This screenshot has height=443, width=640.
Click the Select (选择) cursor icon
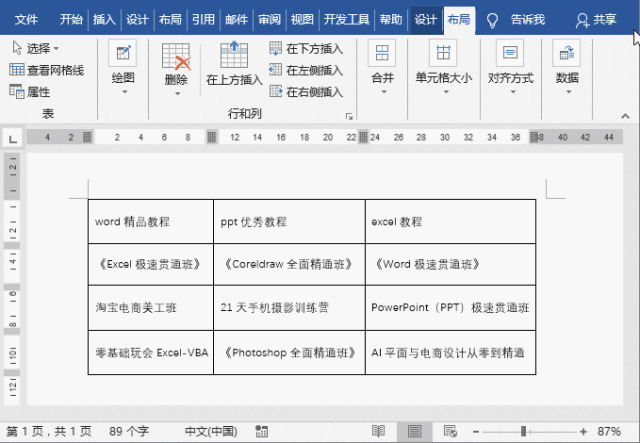pos(17,48)
